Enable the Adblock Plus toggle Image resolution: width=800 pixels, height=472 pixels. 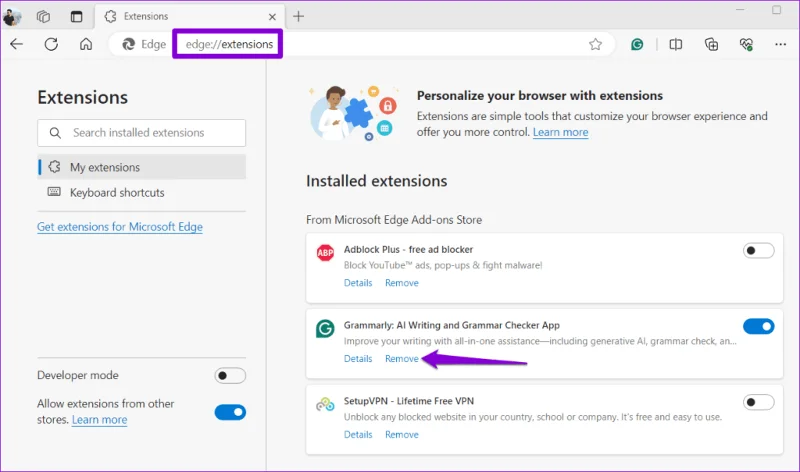758,251
